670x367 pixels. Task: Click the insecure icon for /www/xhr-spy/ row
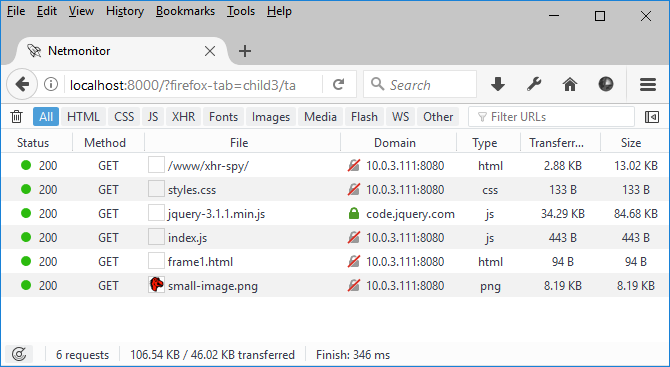coord(353,165)
